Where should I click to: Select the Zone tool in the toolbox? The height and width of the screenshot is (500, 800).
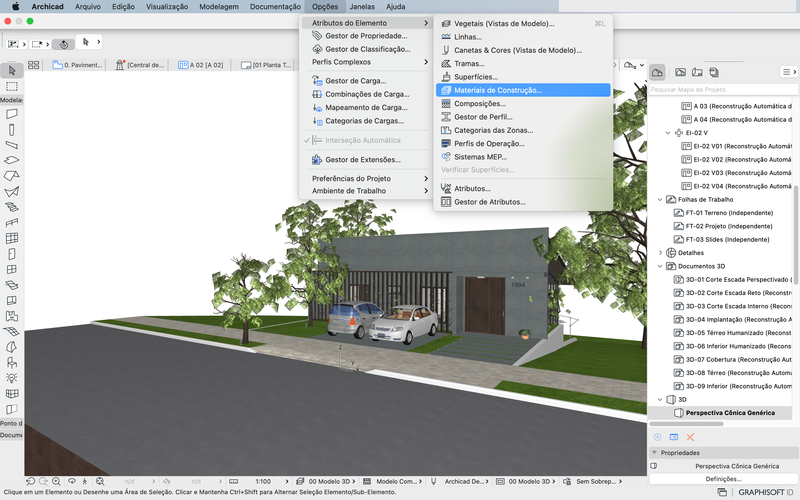[12, 316]
